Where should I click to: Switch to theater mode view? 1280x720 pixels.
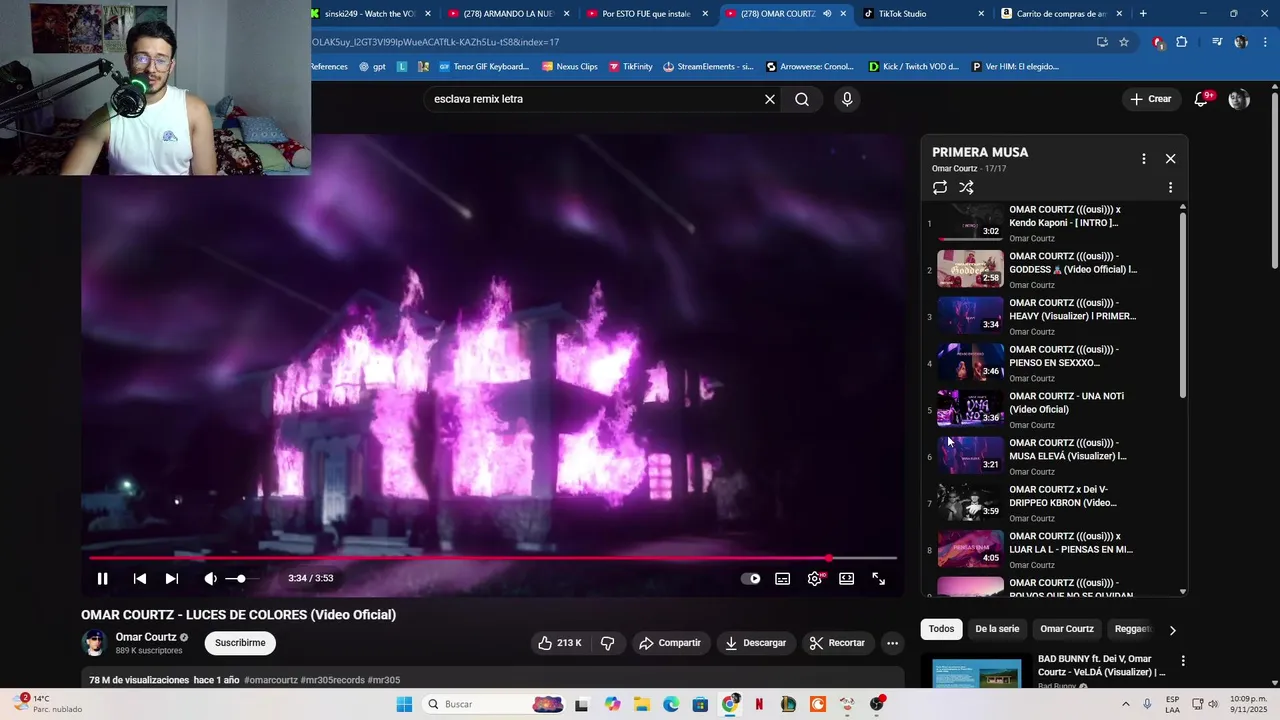point(847,578)
